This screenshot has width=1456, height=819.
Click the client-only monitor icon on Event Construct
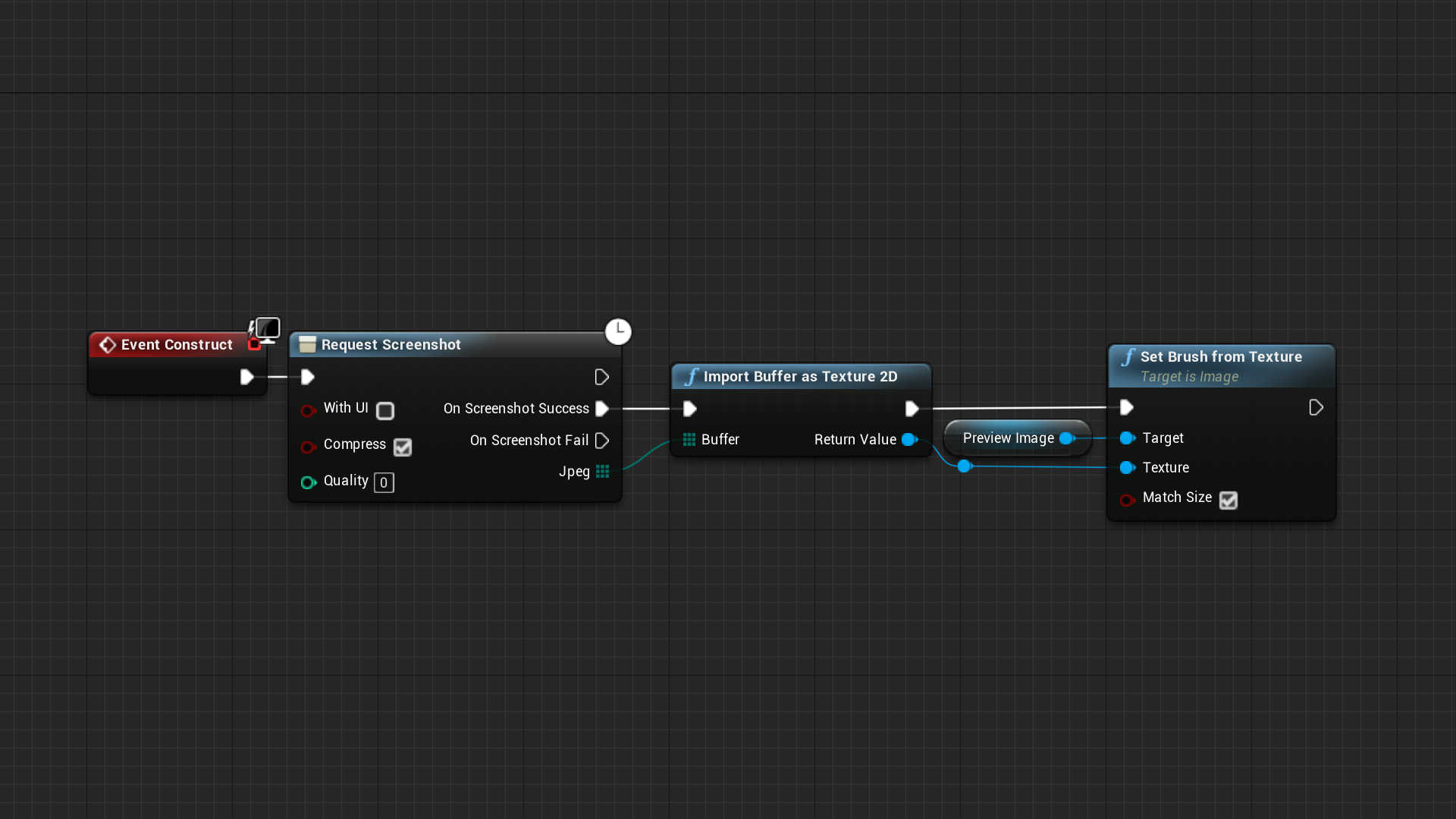(x=268, y=329)
